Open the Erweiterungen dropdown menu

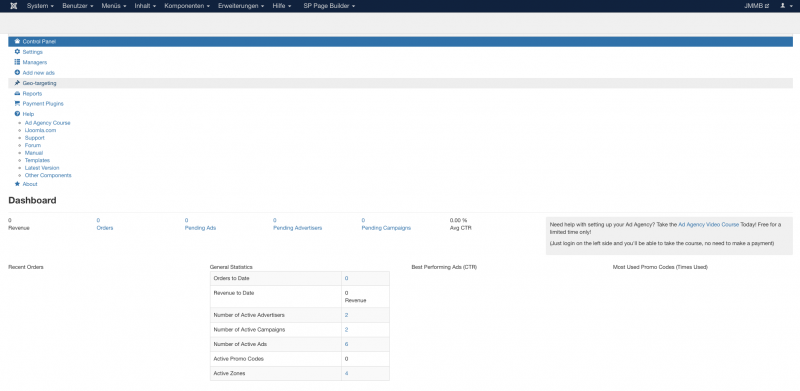coord(241,6)
